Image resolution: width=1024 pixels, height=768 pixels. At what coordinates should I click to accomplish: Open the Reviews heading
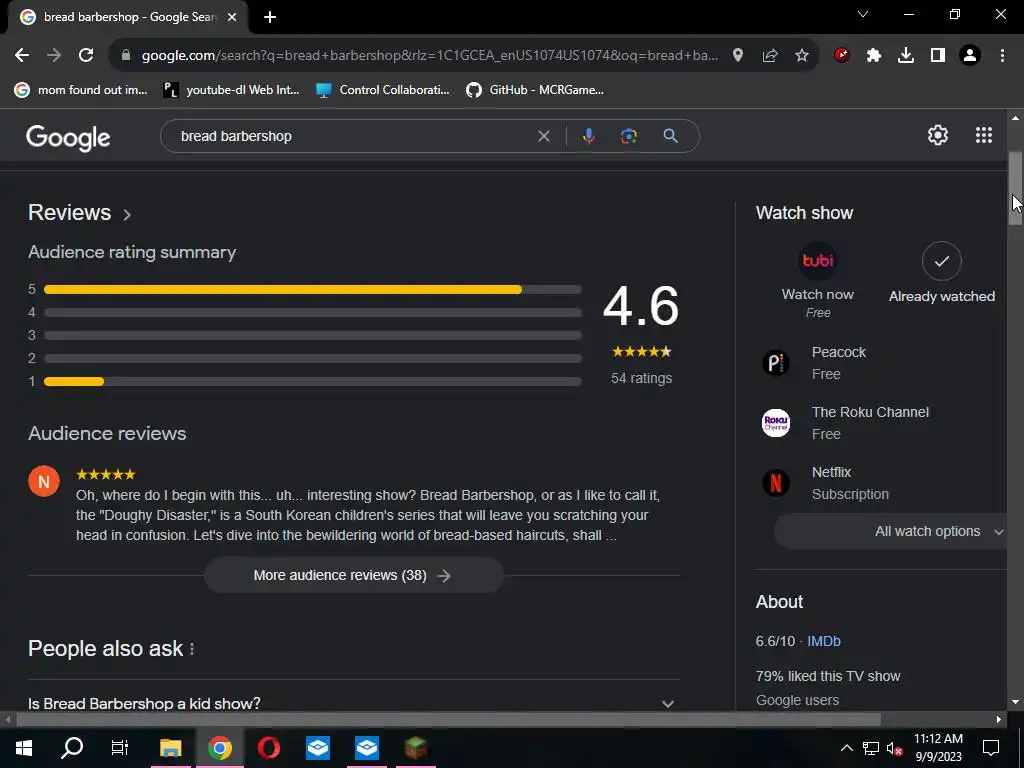70,213
